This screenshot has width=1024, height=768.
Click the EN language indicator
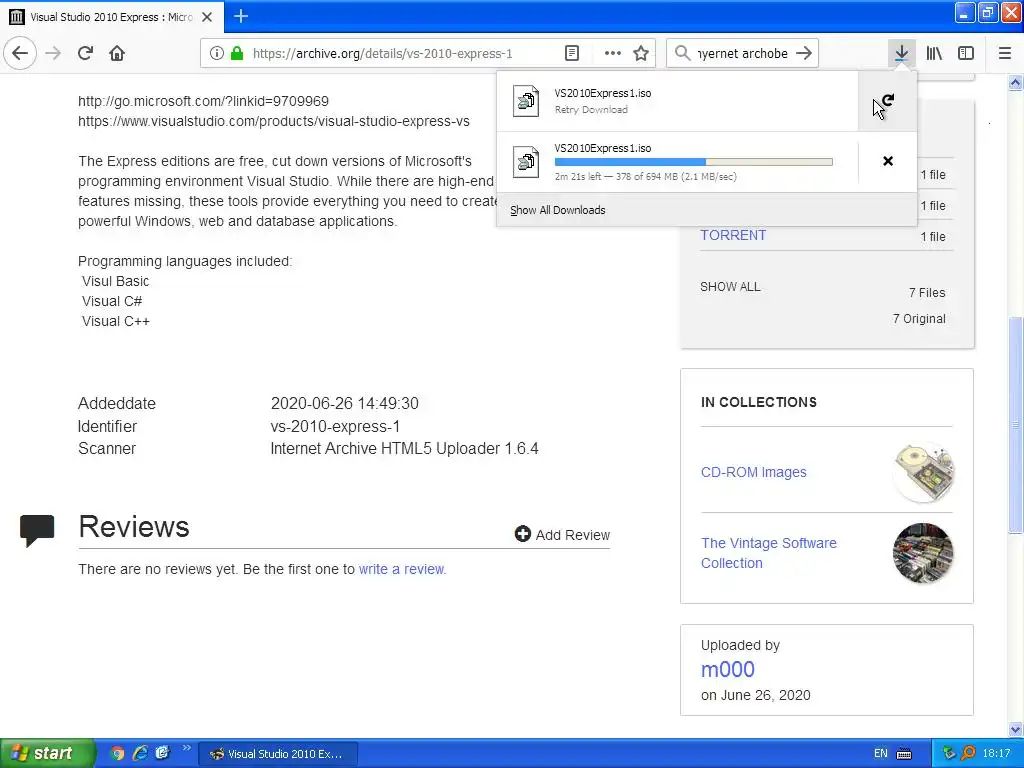(x=880, y=754)
